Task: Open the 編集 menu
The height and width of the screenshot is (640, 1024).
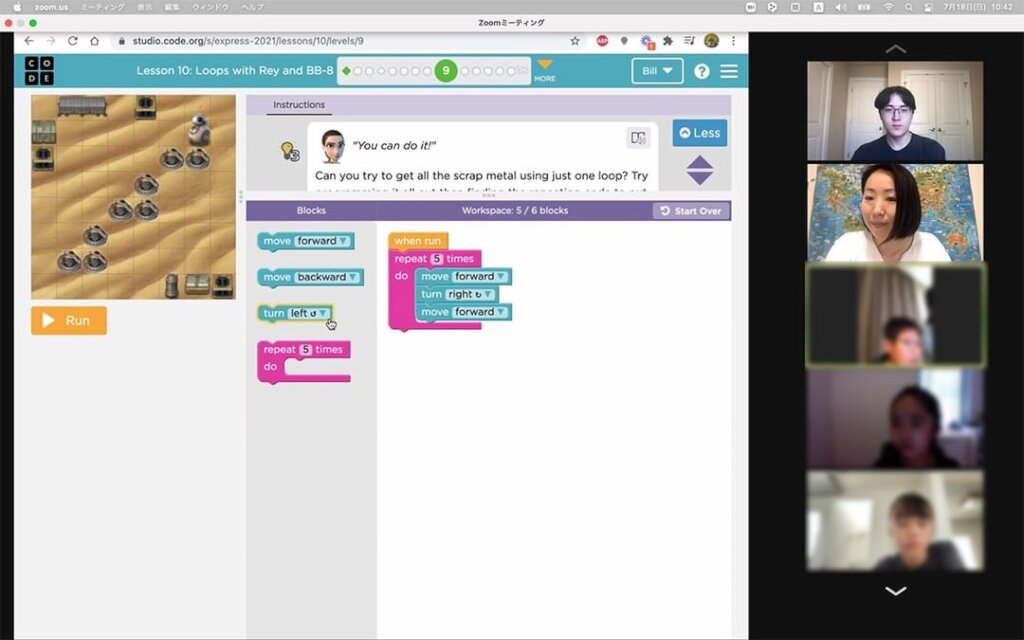Action: coord(172,7)
